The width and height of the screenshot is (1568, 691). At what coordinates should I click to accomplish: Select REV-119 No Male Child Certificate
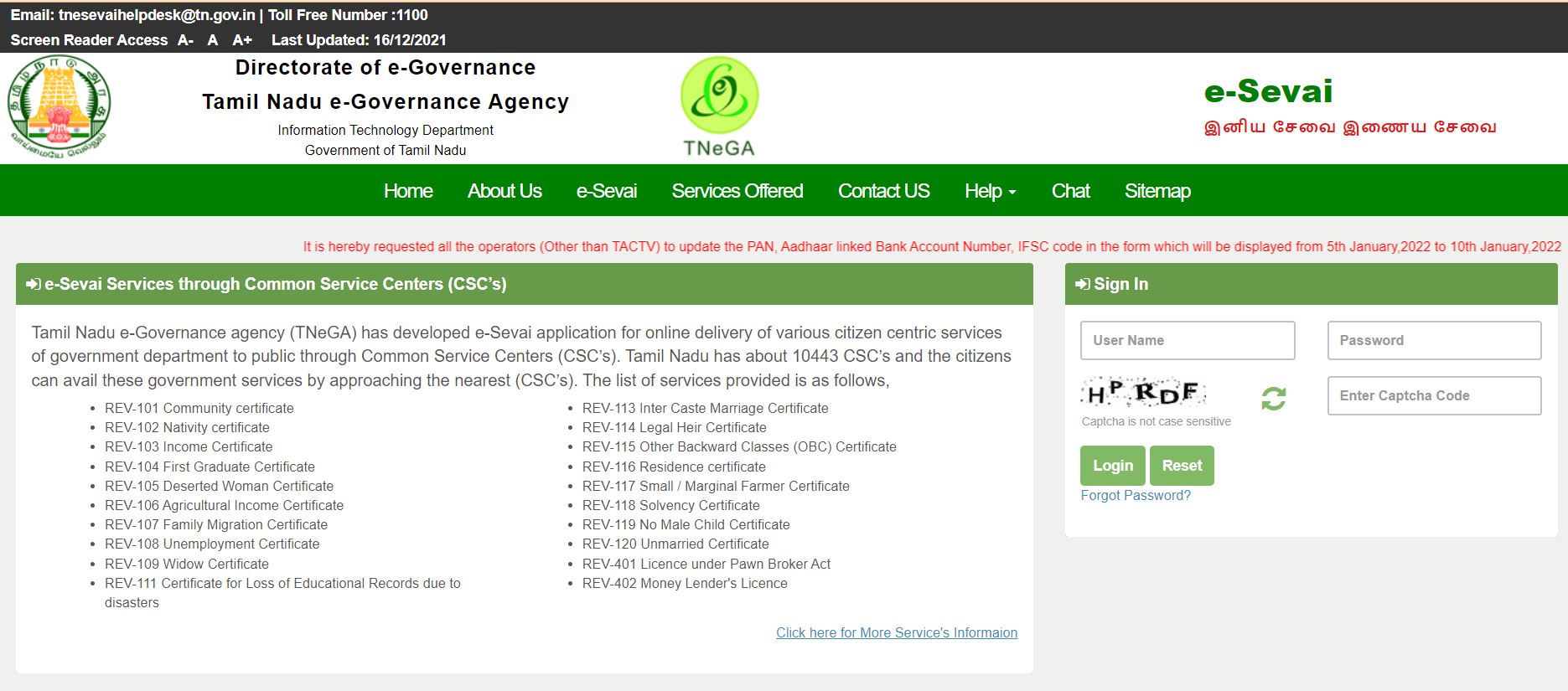tap(686, 524)
